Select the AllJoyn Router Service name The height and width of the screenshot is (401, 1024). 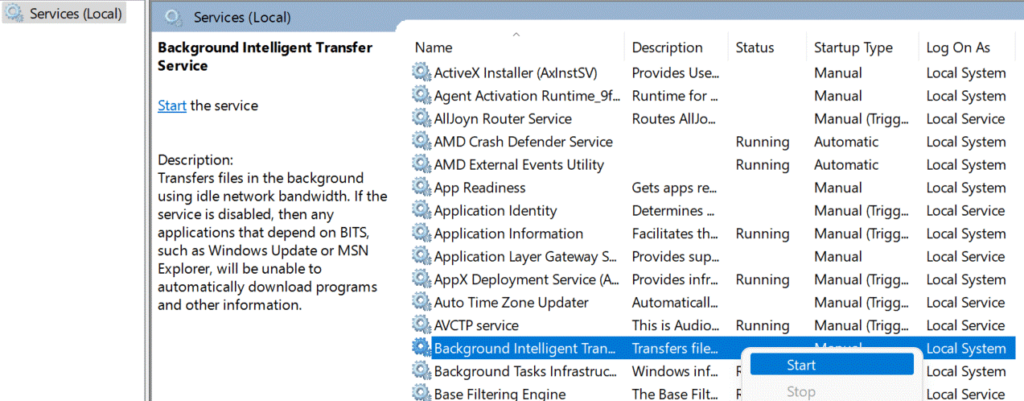[503, 118]
